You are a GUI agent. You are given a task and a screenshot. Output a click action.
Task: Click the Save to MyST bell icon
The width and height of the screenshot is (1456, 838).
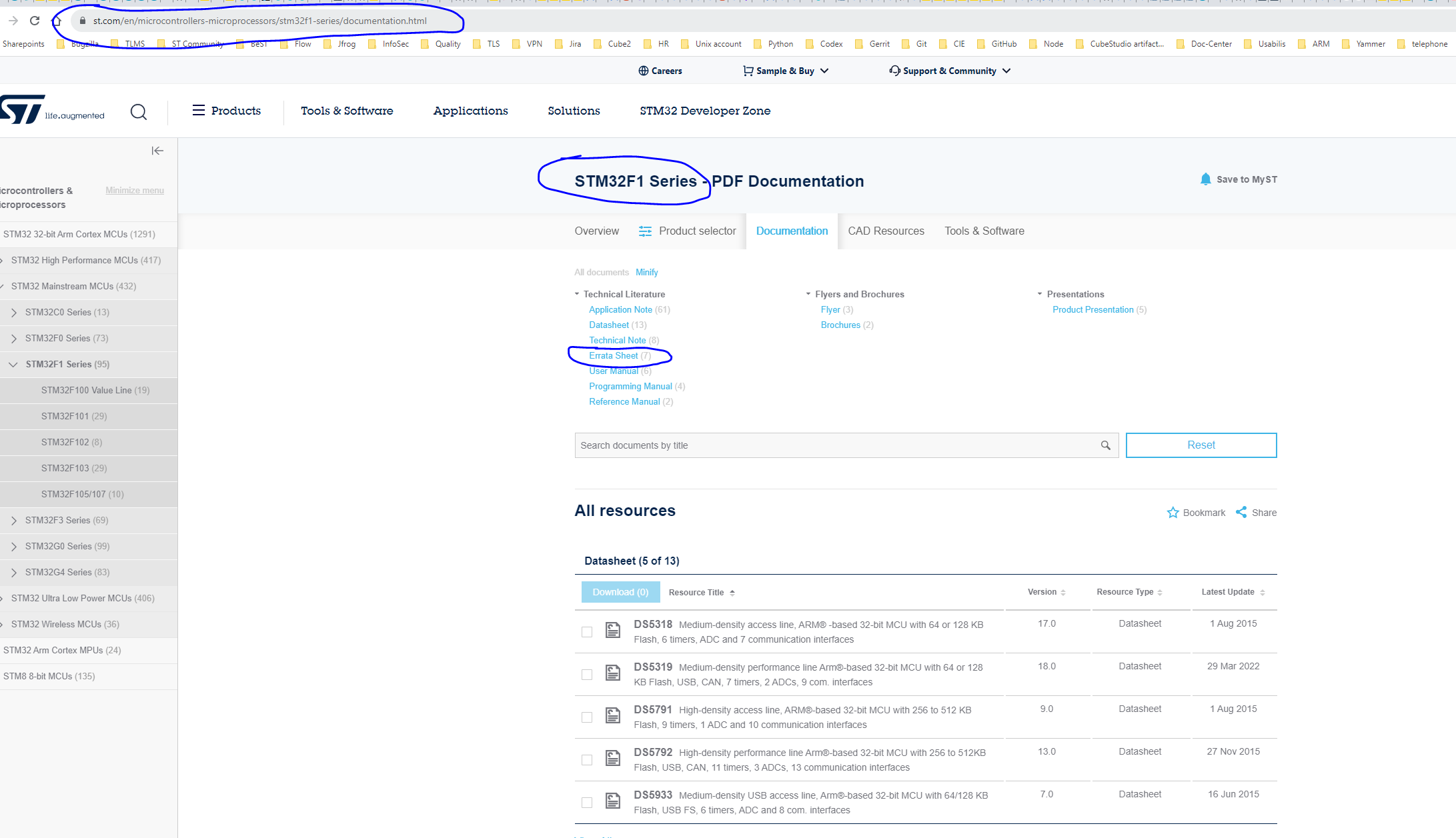click(1205, 179)
